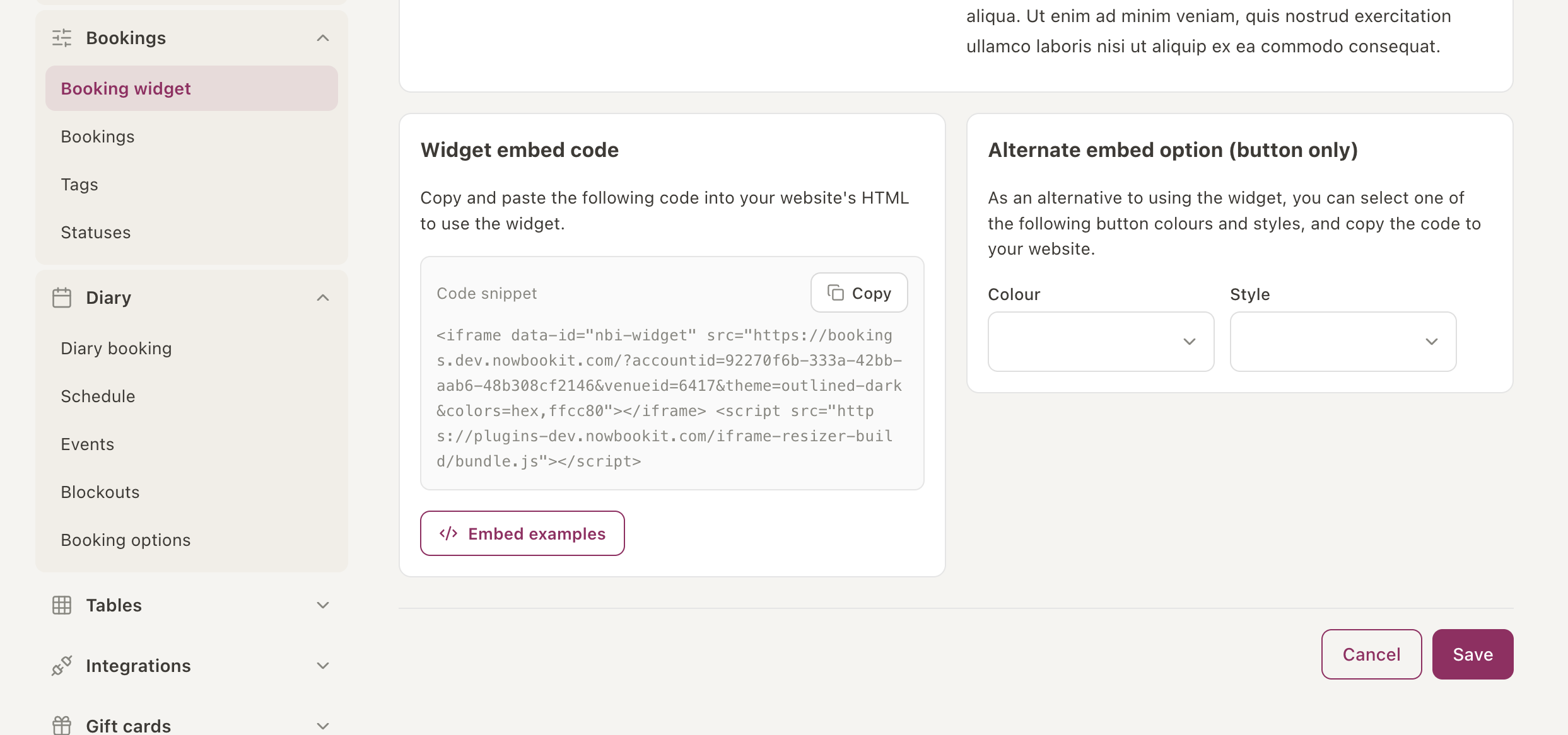
Task: Click the Tables grid icon
Action: pyautogui.click(x=62, y=605)
